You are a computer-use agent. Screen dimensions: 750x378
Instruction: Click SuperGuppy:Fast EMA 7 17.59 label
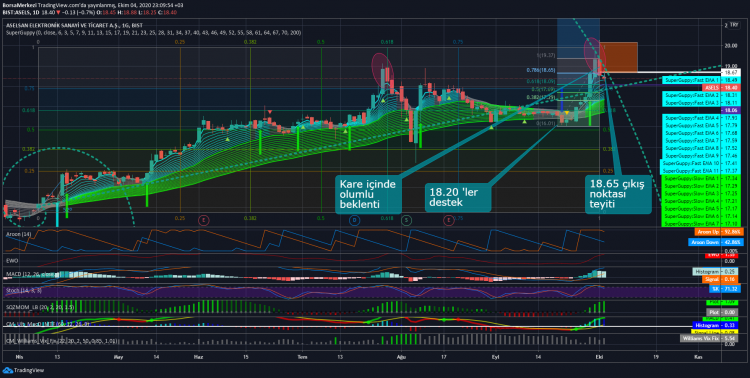click(702, 140)
